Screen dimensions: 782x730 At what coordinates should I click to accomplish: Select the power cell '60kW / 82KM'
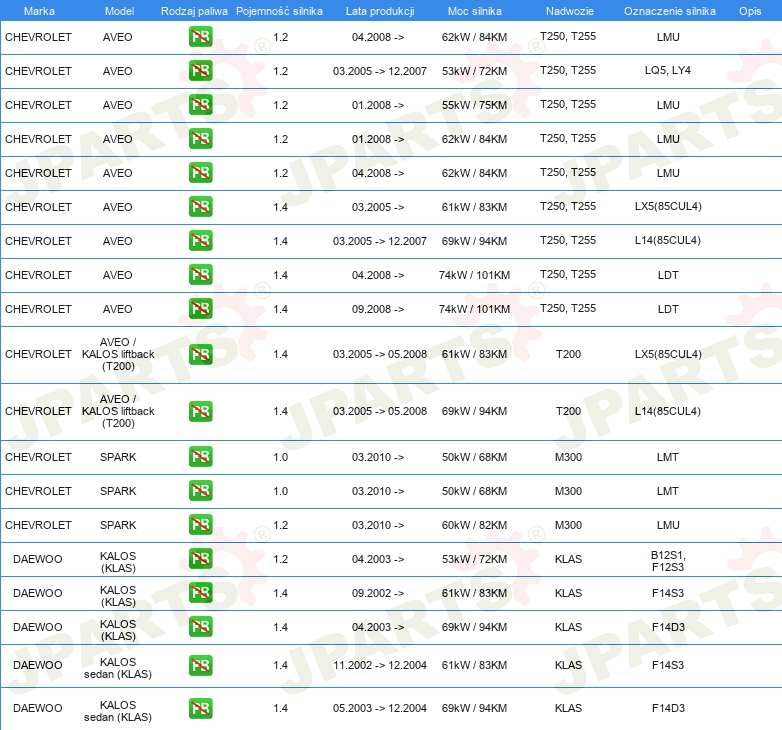(474, 525)
